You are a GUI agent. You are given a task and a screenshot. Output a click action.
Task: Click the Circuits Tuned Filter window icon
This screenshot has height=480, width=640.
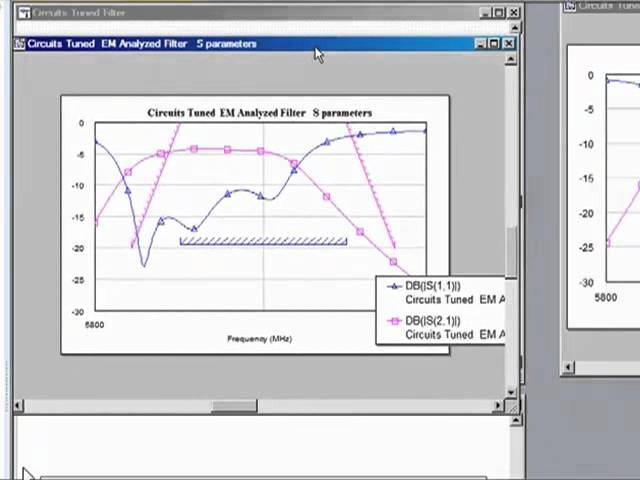[x=24, y=13]
